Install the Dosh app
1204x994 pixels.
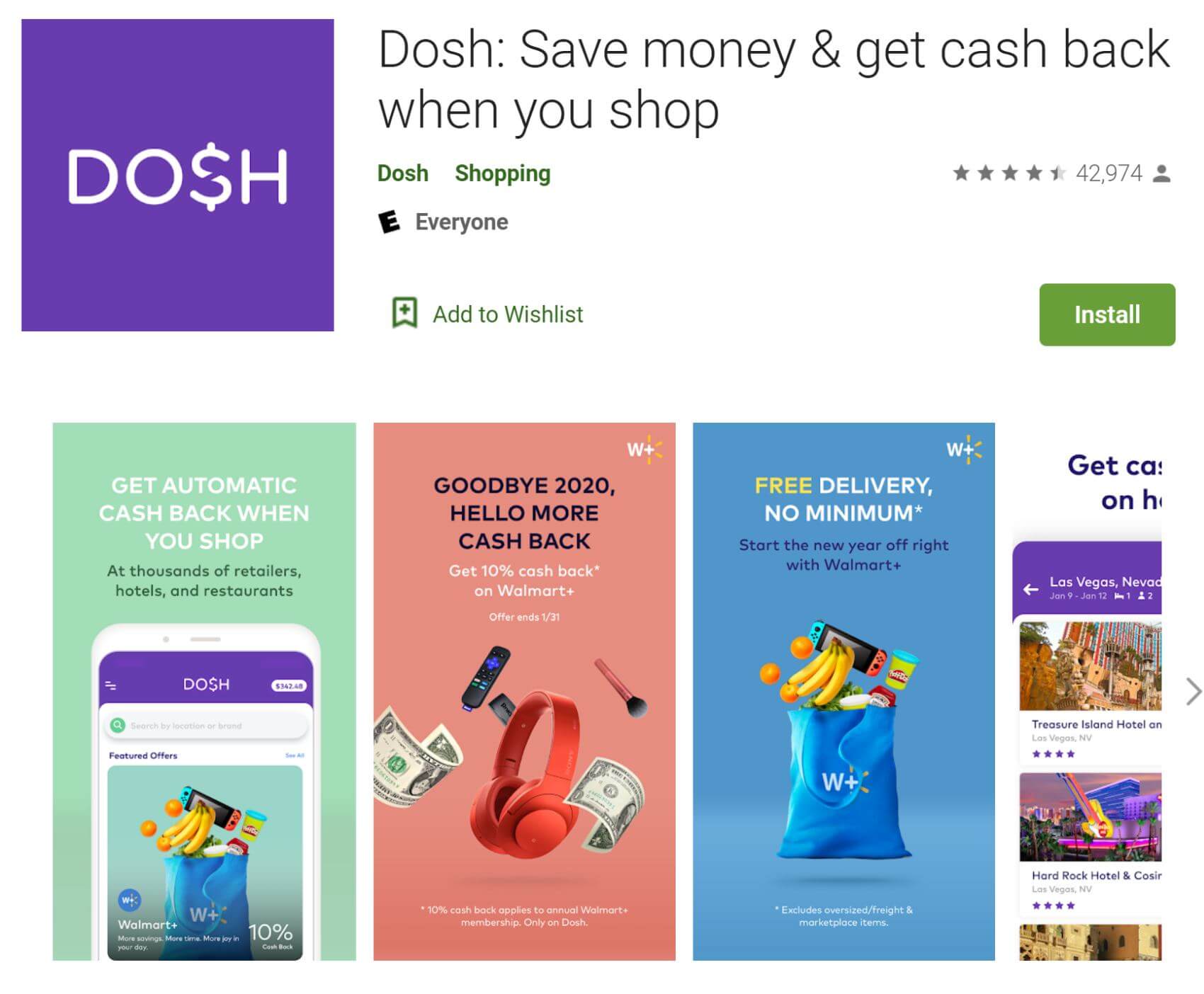point(1107,314)
